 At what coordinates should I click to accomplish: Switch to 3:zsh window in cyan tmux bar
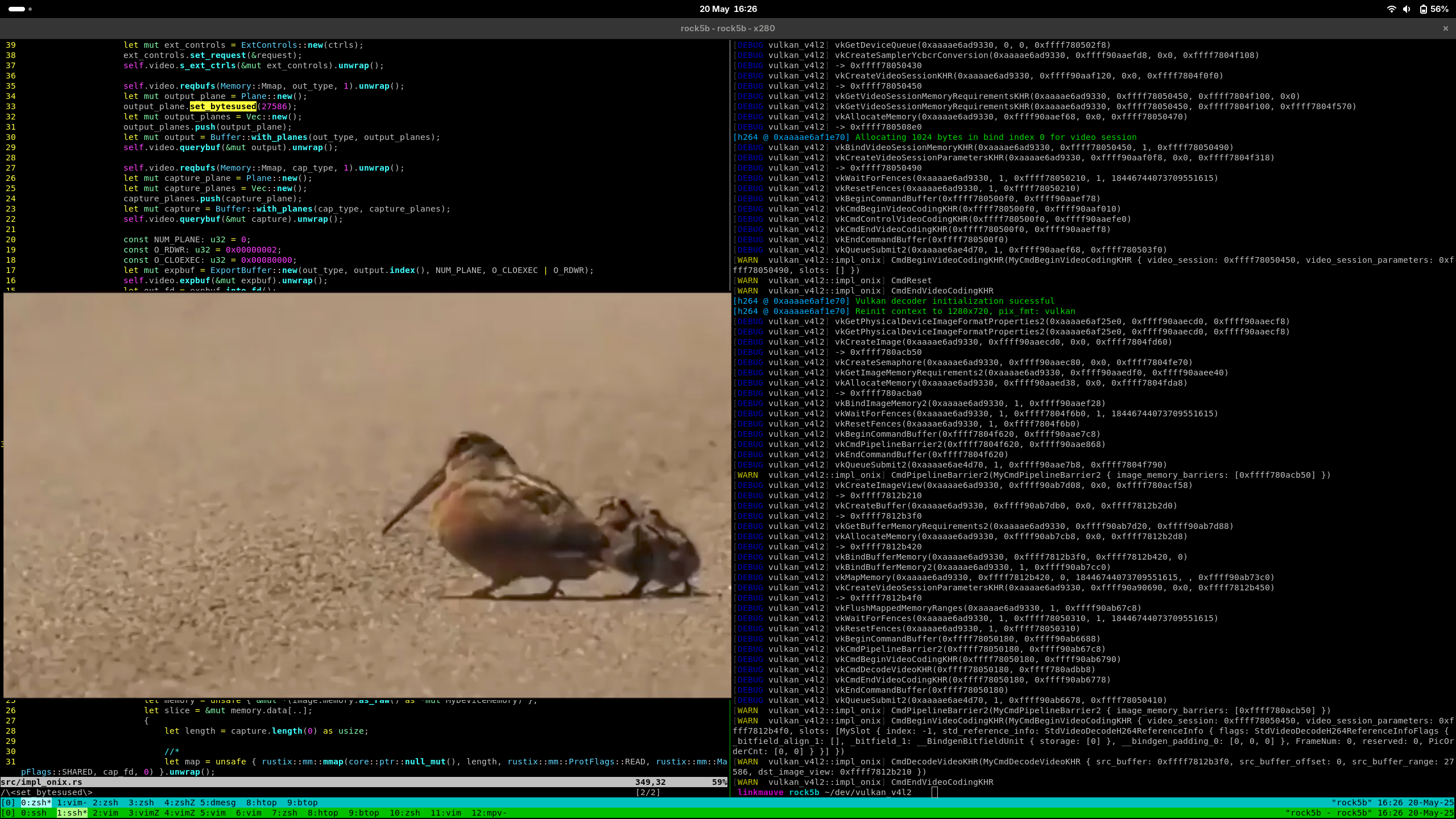click(x=142, y=803)
